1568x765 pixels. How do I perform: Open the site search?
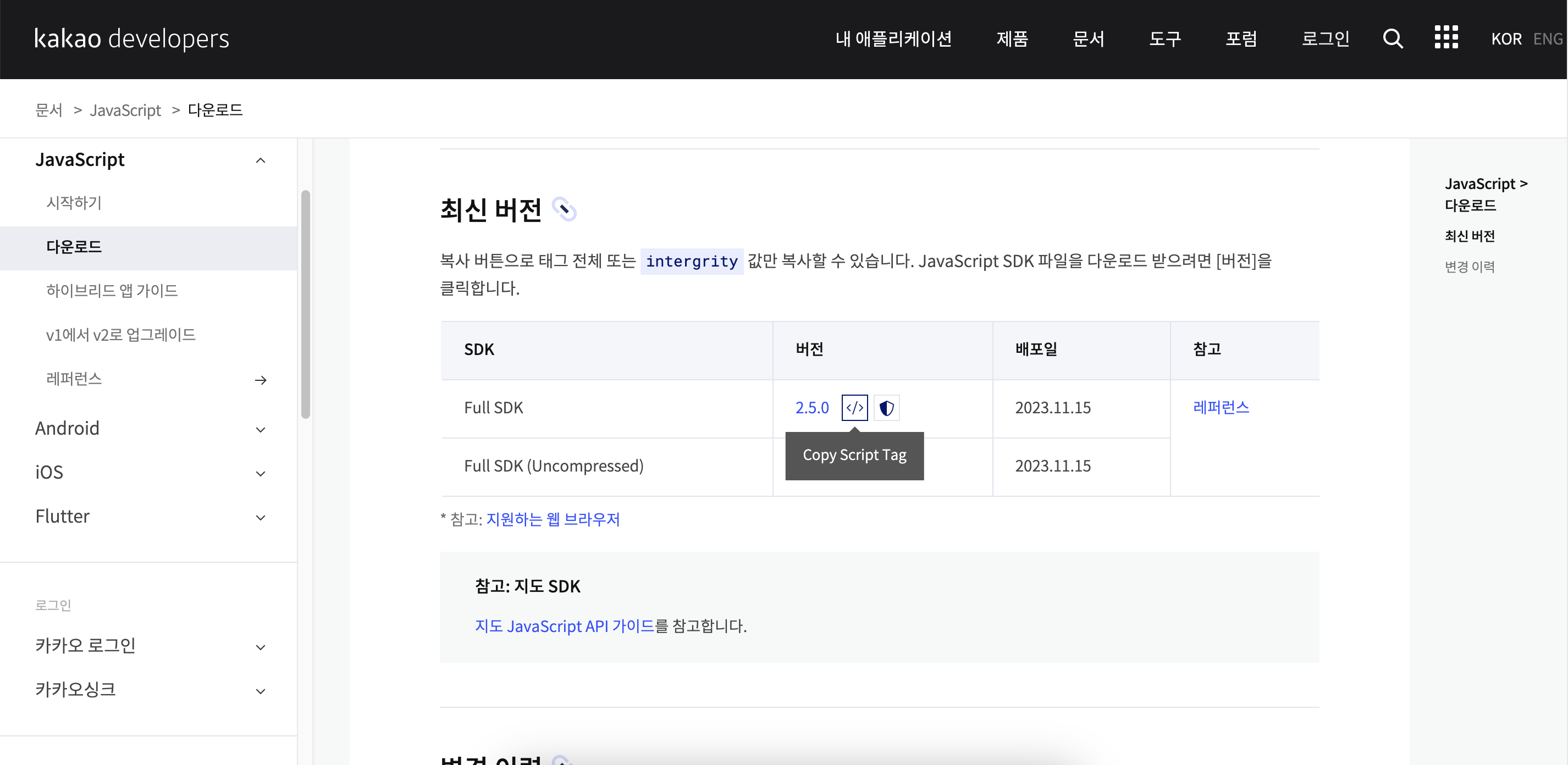pyautogui.click(x=1393, y=38)
